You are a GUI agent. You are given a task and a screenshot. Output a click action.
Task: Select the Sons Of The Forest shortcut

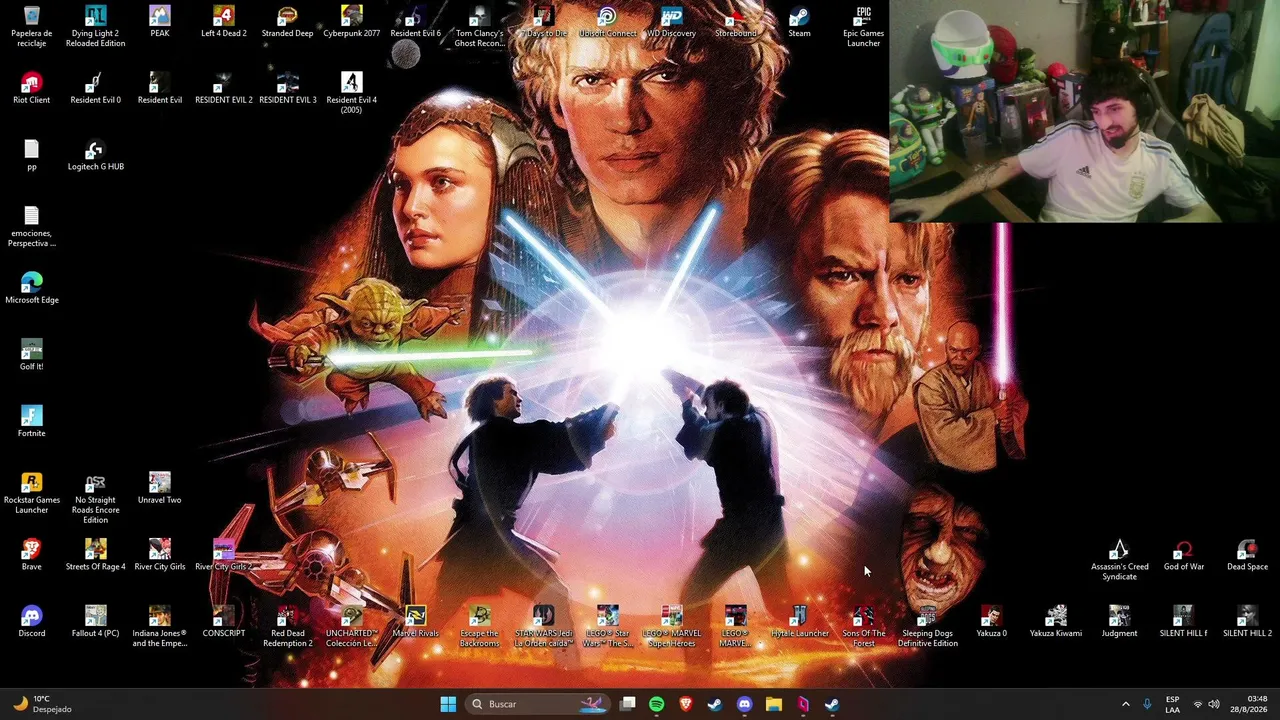[864, 626]
